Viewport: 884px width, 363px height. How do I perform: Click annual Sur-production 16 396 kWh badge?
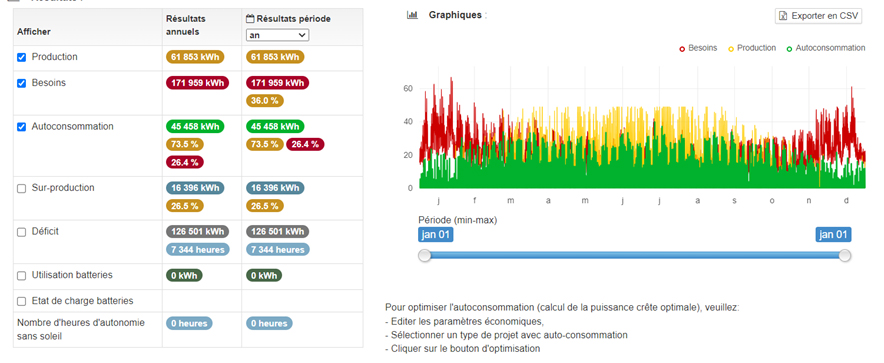coord(195,188)
